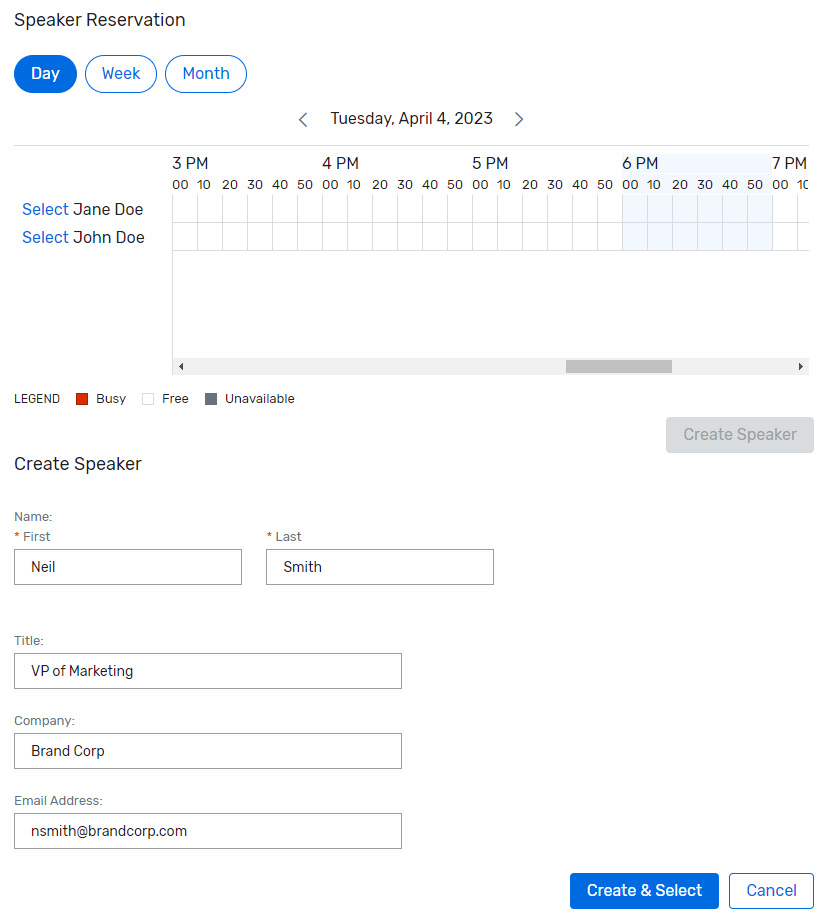This screenshot has height=921, width=828.
Task: Click the scrollbar right arrow on timeline
Action: [x=801, y=367]
